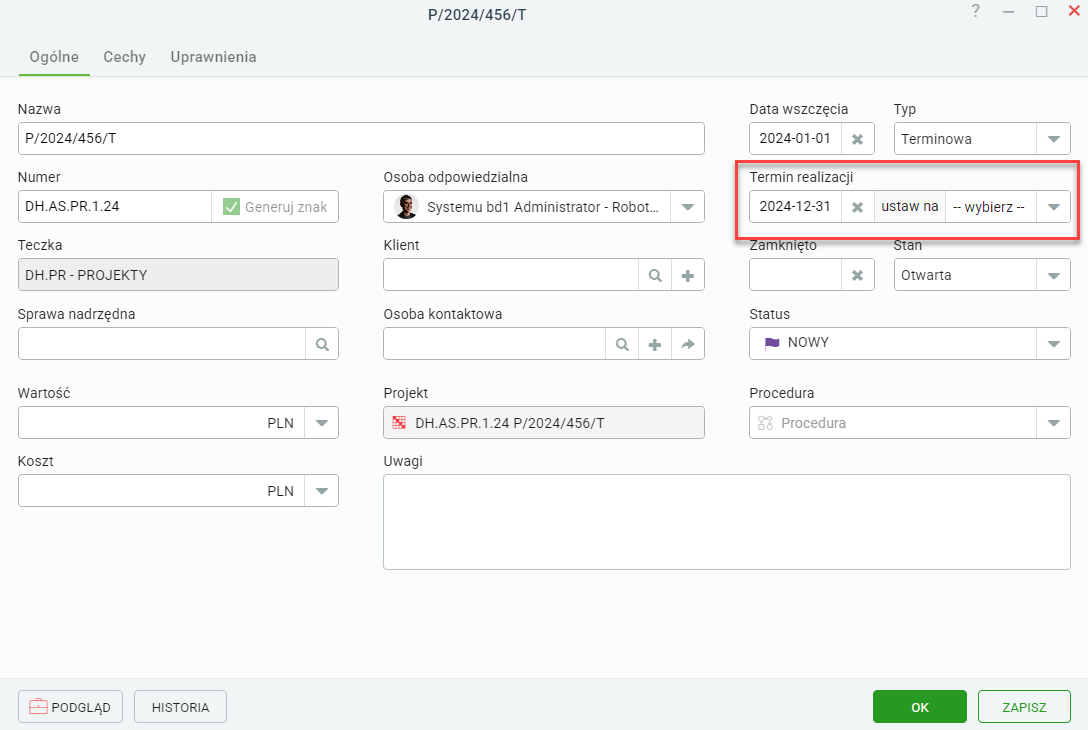Screen dimensions: 1088x730
Task: Switch to the Cechy tab
Action: coord(125,57)
